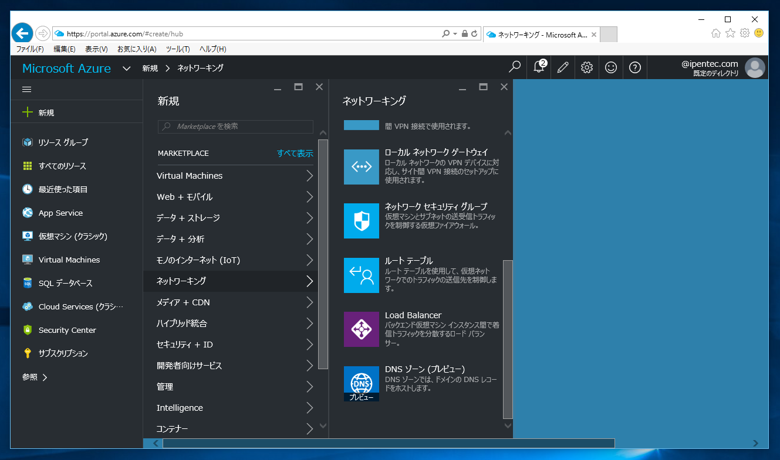Open the browser favorites star icon
Screen dimensions: 780x460
pyautogui.click(x=730, y=33)
